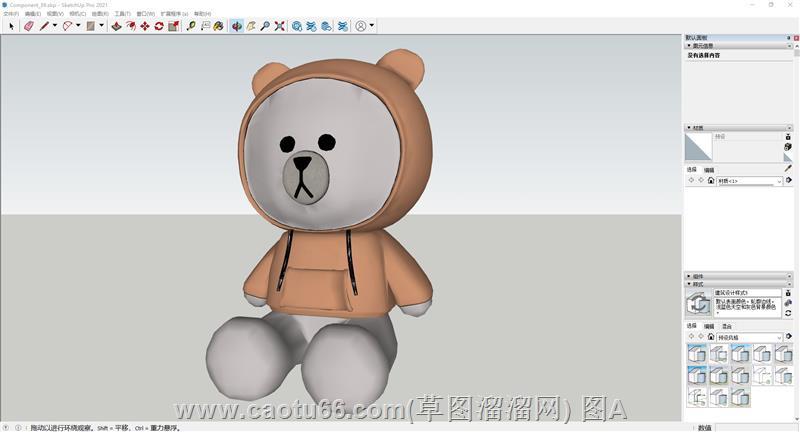This screenshot has height=432, width=800.
Task: Click Update Style refresh icon
Action: [x=788, y=313]
